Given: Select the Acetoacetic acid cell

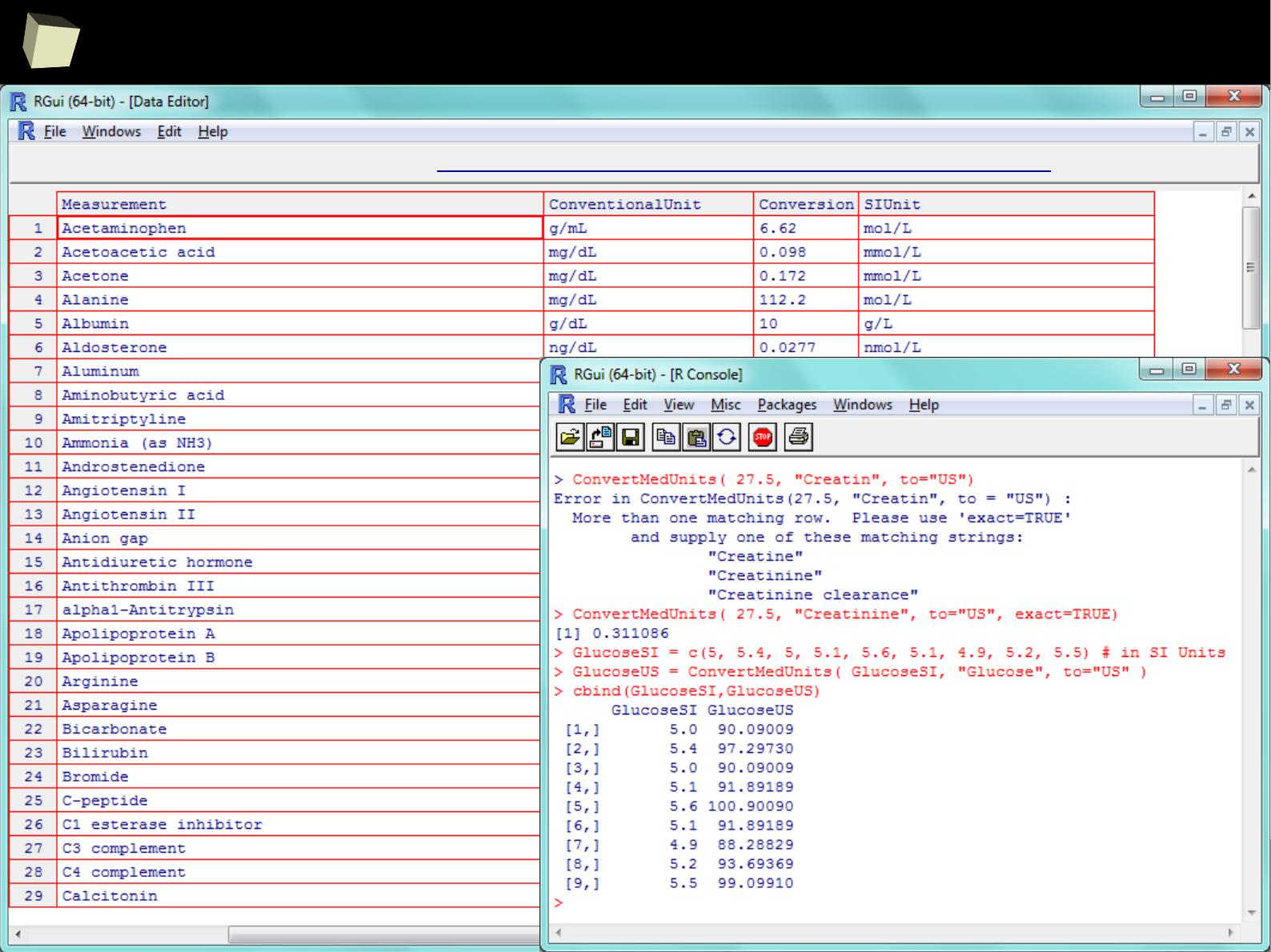Looking at the screenshot, I should click(x=300, y=252).
